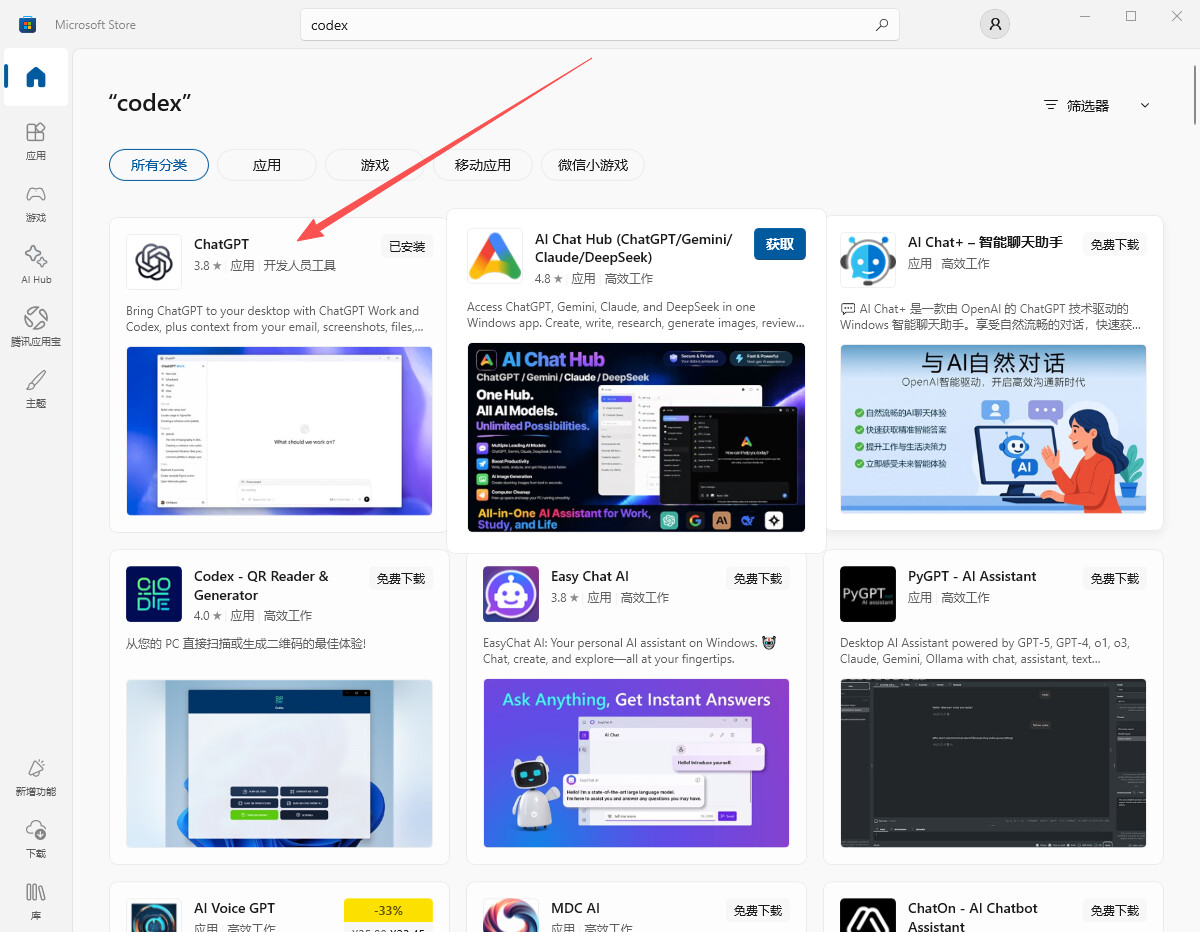This screenshot has height=932, width=1200.
Task: Open the AI Chat Hub banner thumbnail
Action: click(x=636, y=437)
